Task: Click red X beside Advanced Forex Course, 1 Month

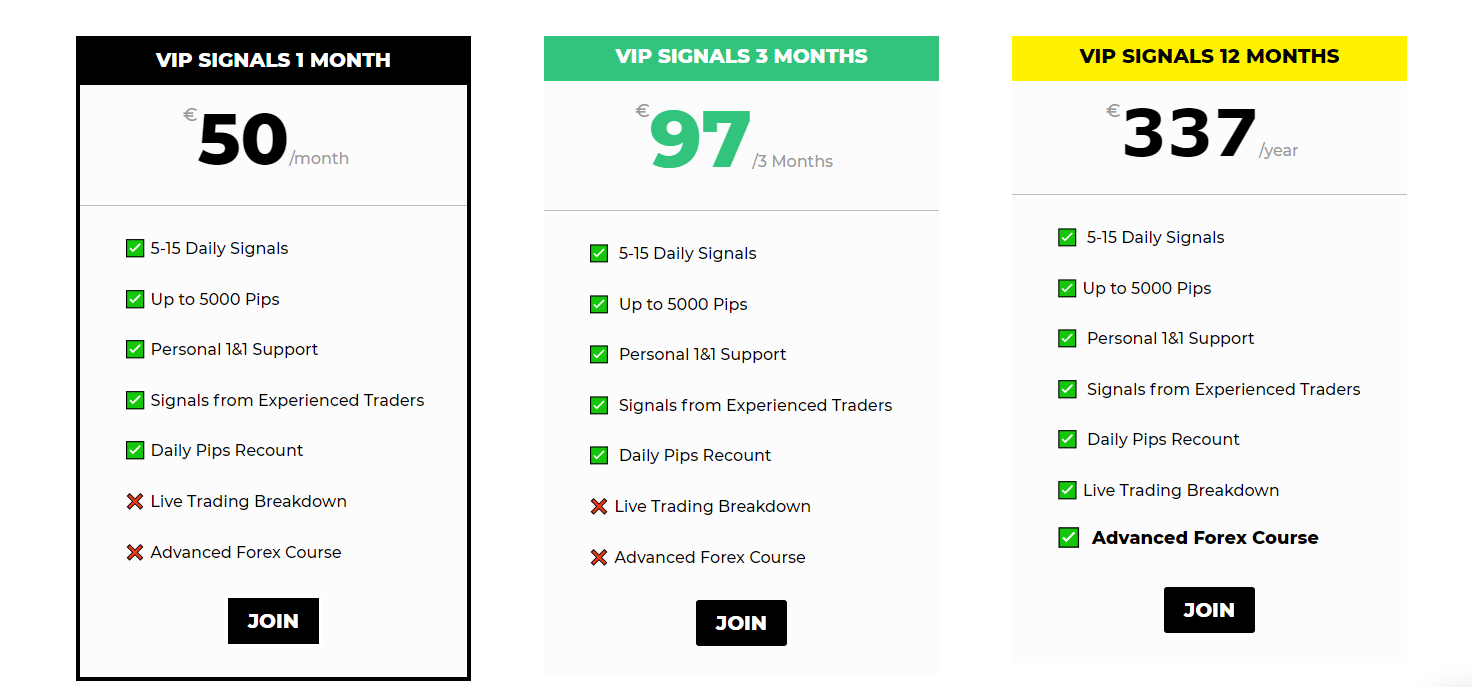Action: click(x=135, y=552)
